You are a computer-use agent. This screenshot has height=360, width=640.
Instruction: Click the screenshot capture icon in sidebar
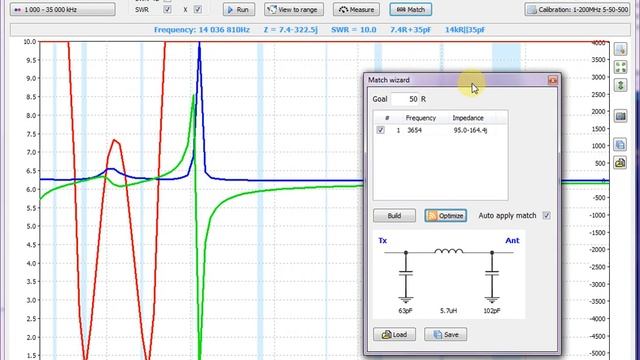click(x=620, y=116)
